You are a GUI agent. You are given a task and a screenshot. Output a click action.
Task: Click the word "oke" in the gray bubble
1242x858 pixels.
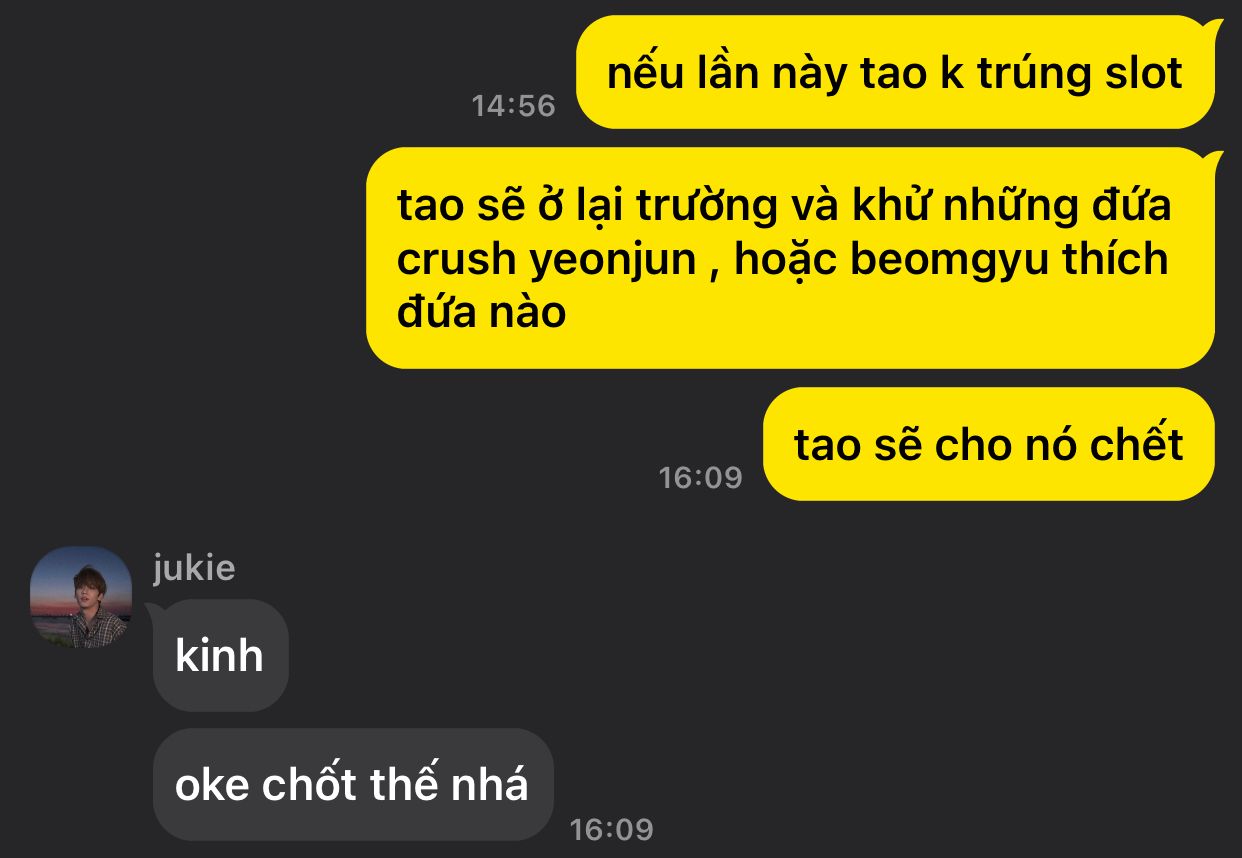(x=212, y=786)
